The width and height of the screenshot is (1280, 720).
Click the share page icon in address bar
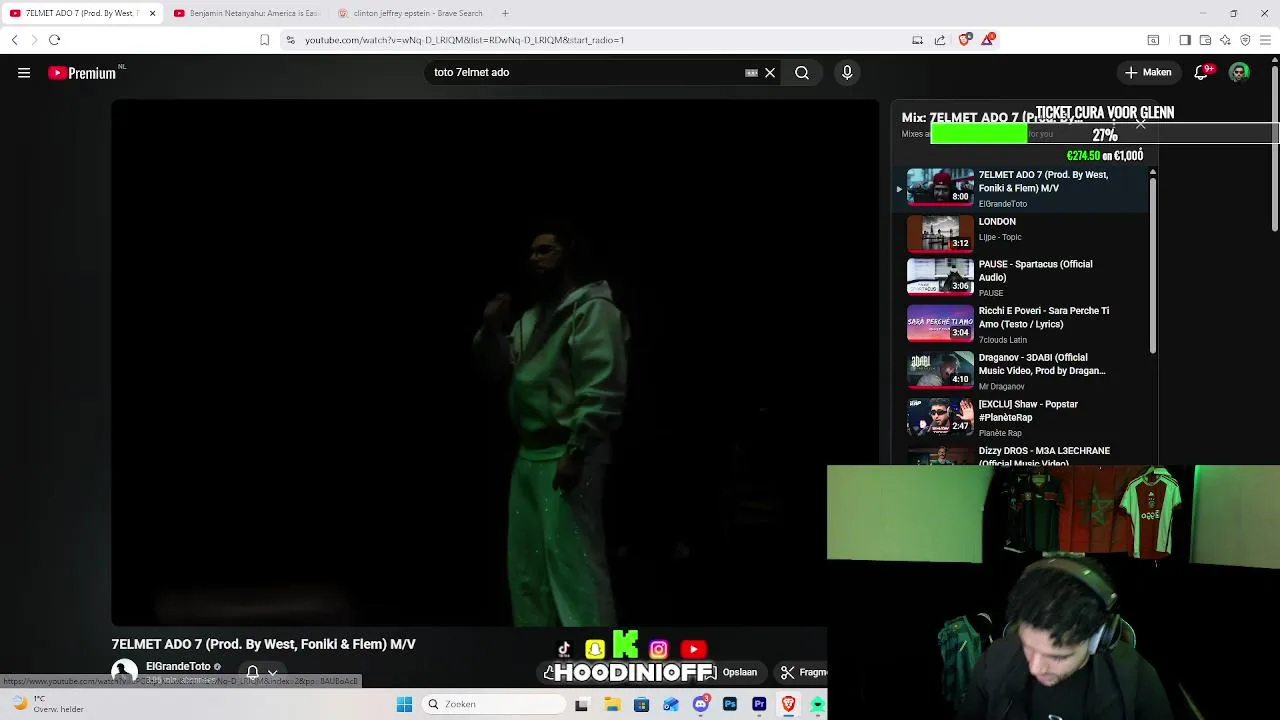click(x=940, y=40)
